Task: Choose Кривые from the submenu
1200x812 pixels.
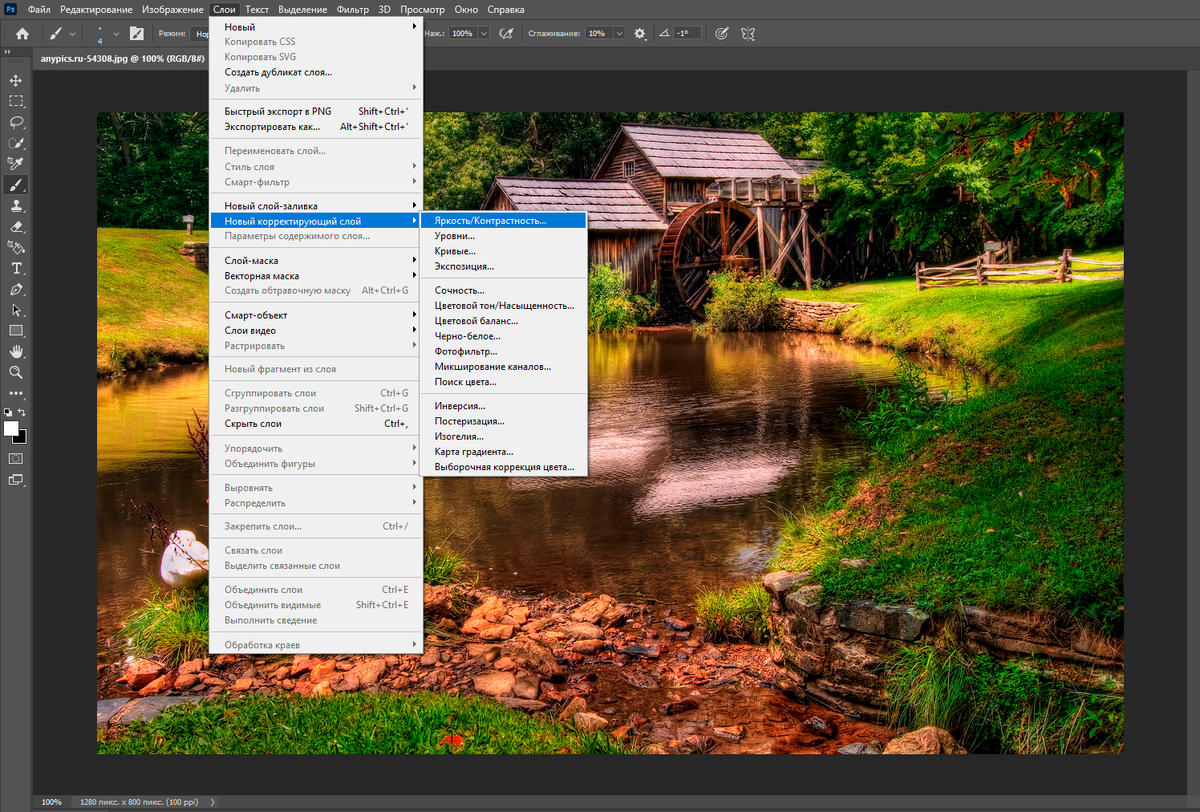Action: pos(504,251)
